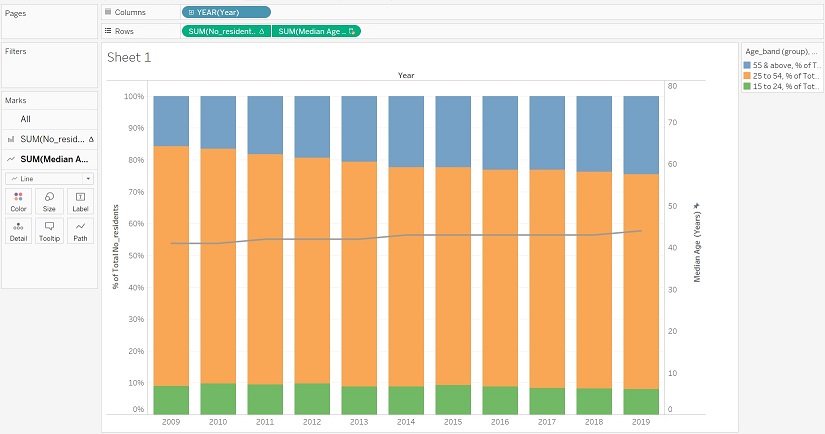This screenshot has width=825, height=434.
Task: Select the SUM(No_residents) marks tab
Action: (54, 139)
